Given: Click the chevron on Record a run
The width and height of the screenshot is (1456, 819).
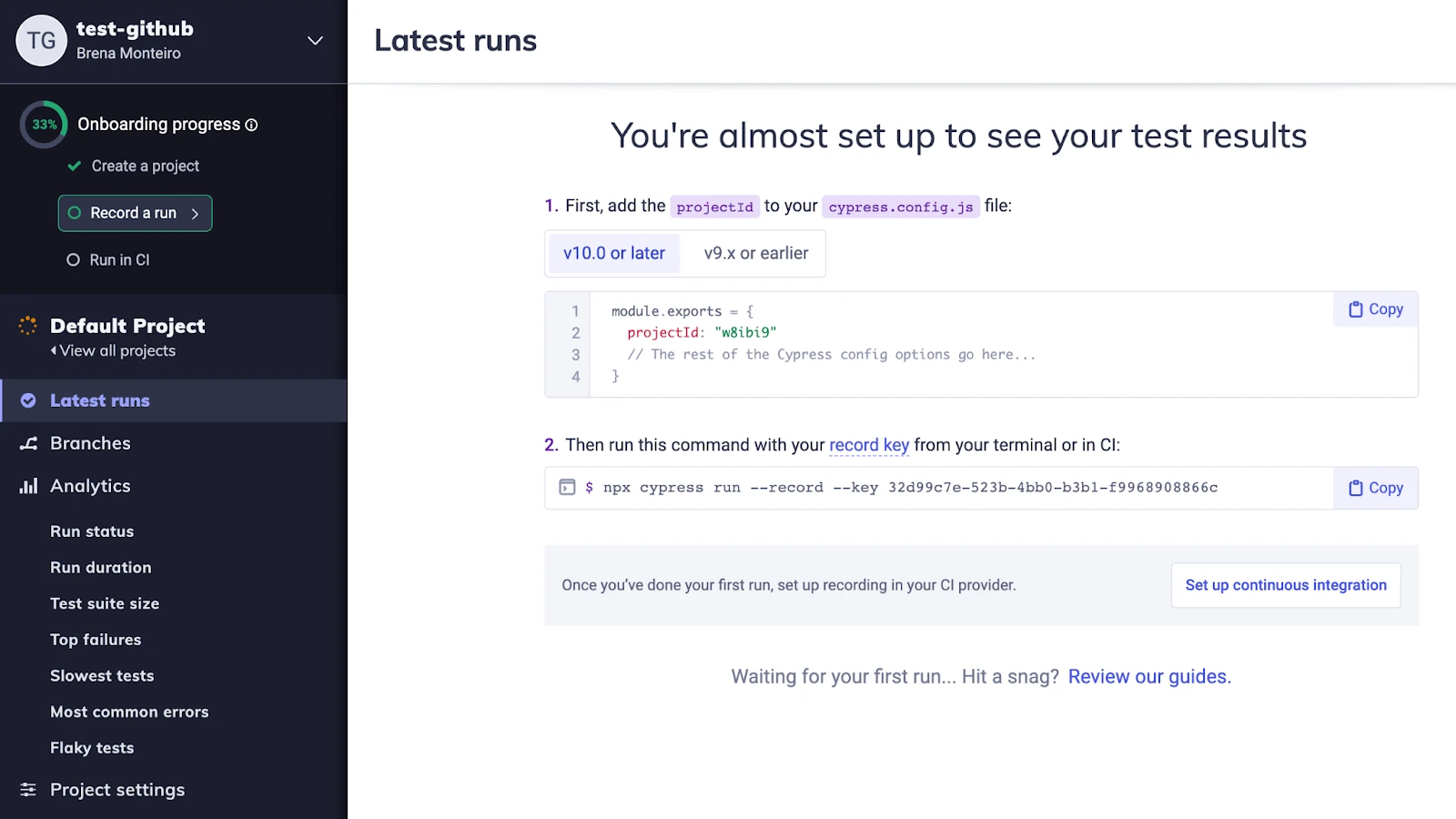Looking at the screenshot, I should point(195,214).
